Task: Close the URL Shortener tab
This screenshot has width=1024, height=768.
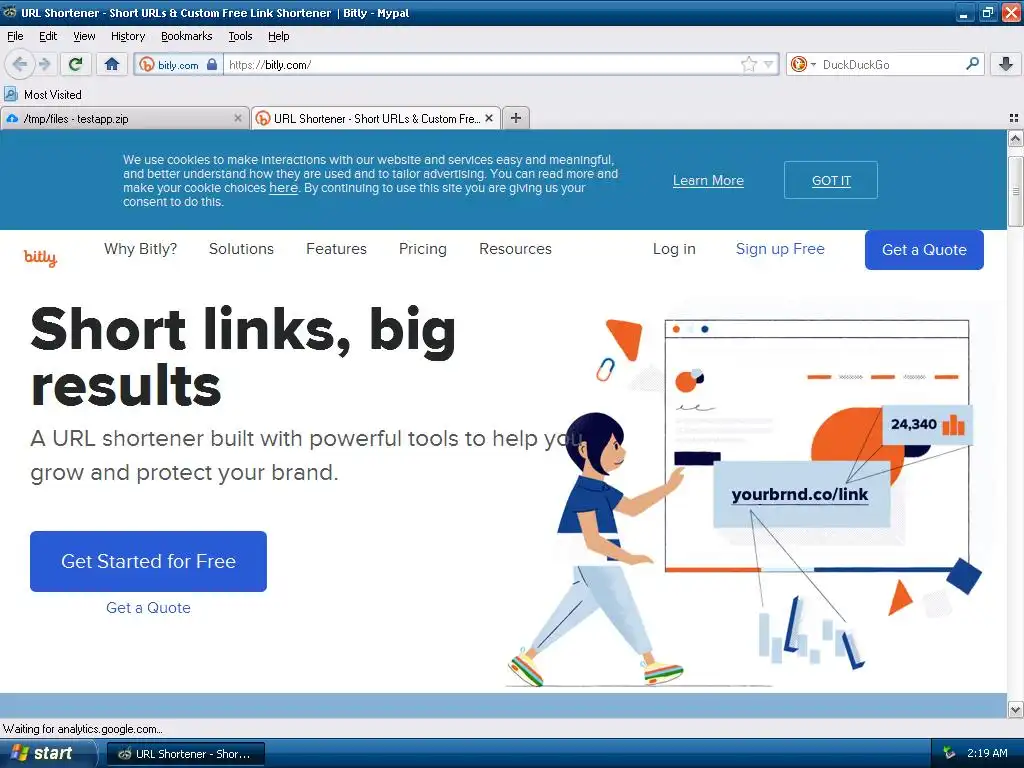Action: (x=489, y=118)
